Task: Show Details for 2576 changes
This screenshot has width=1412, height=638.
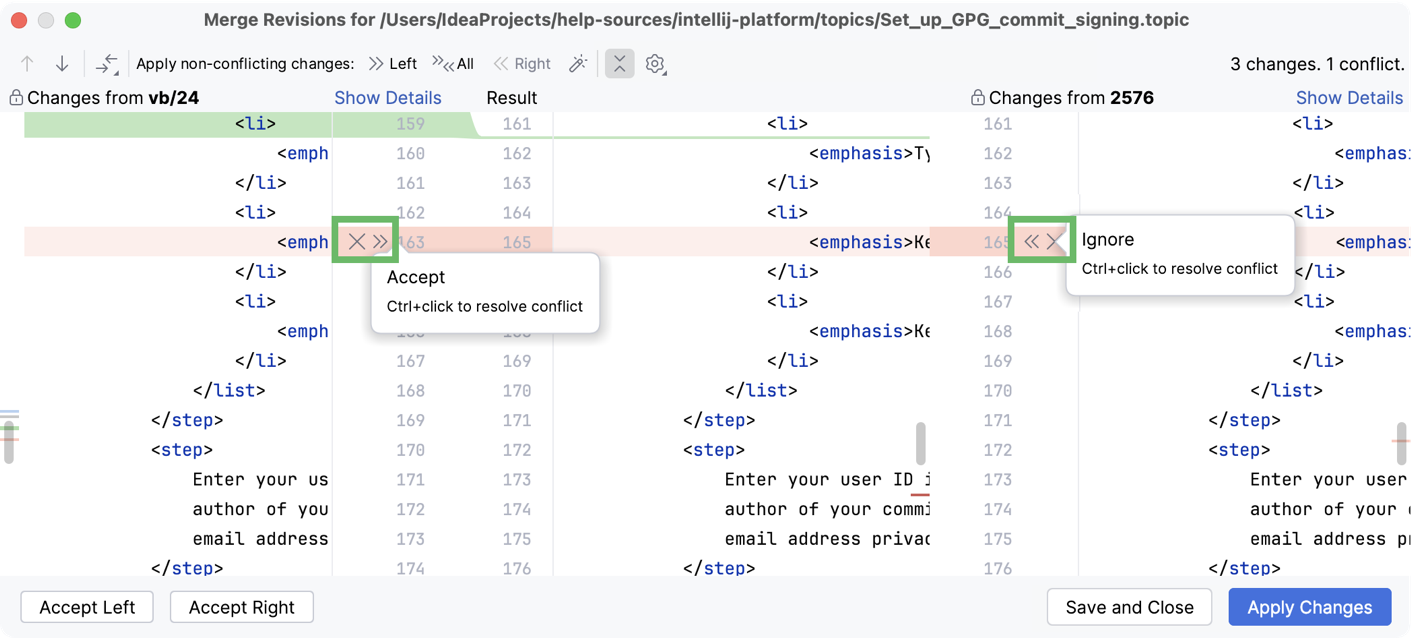Action: (x=1349, y=98)
